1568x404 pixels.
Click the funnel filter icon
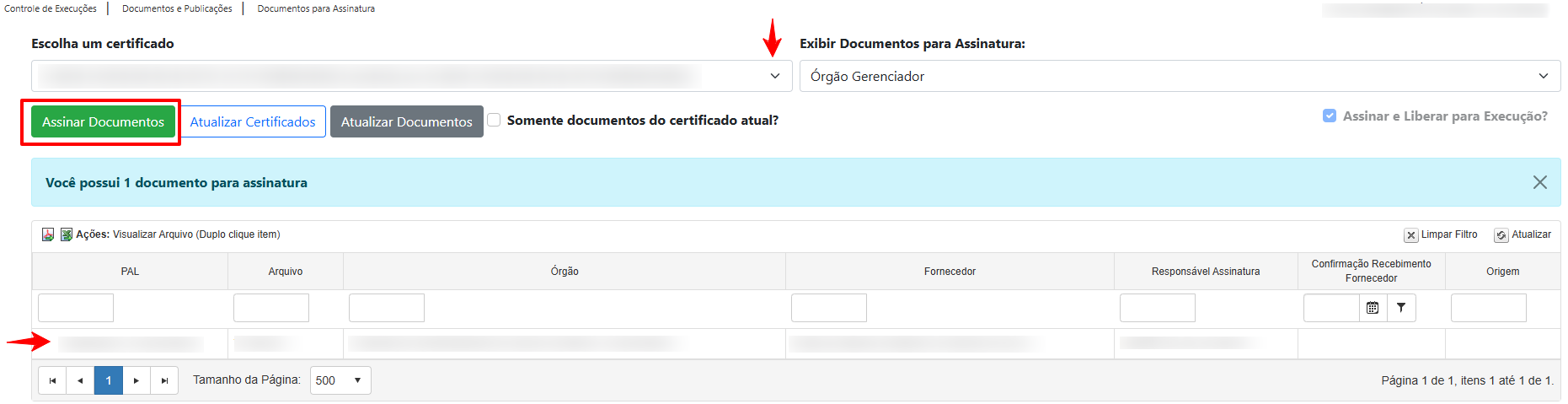[x=1401, y=308]
